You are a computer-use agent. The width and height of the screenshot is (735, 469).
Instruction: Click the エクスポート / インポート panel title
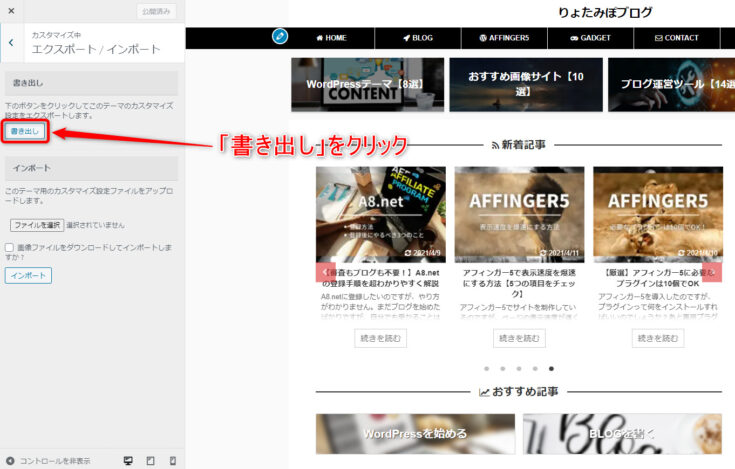[x=96, y=49]
